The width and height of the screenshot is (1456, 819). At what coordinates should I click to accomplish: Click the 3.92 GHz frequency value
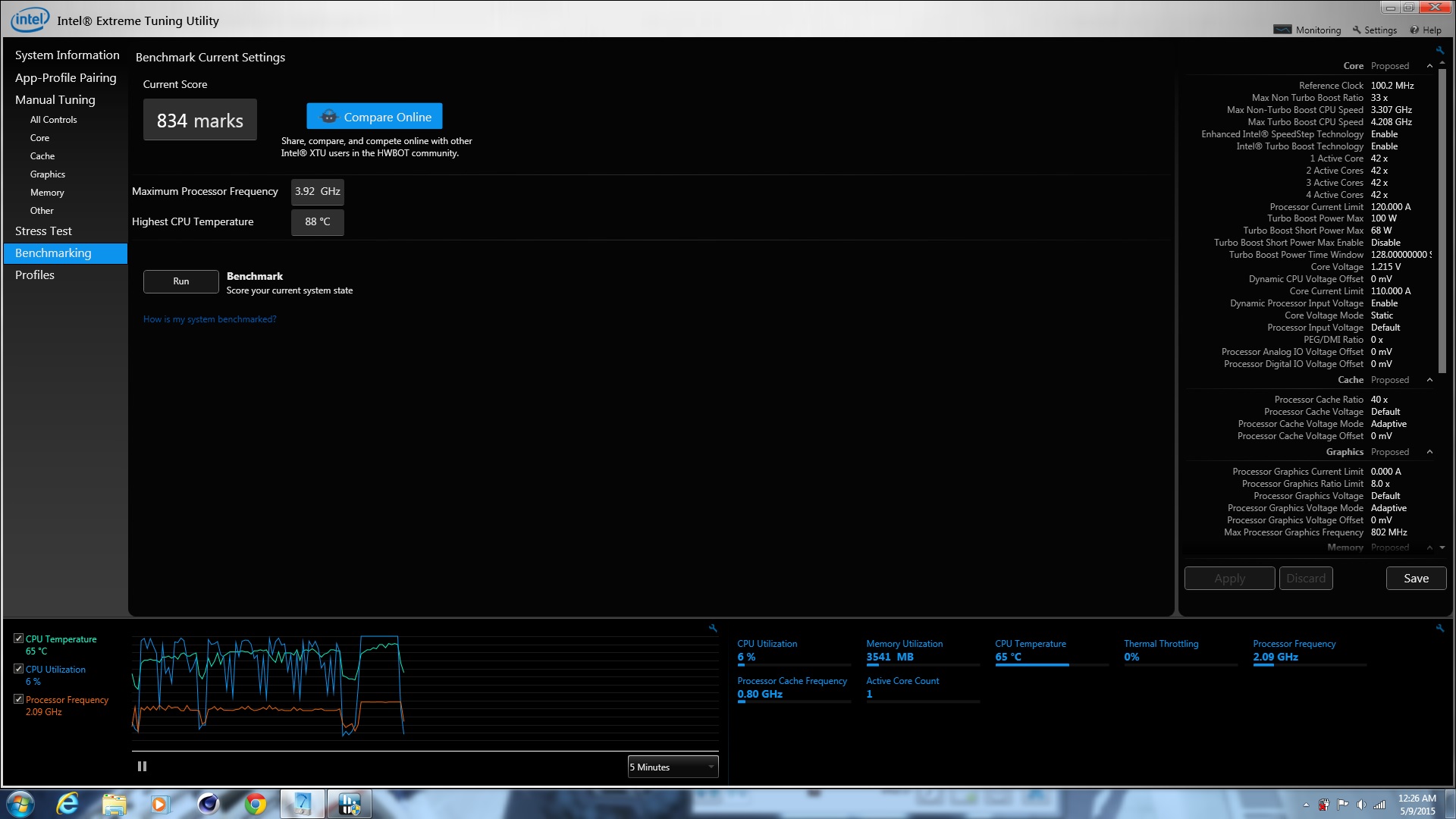317,192
